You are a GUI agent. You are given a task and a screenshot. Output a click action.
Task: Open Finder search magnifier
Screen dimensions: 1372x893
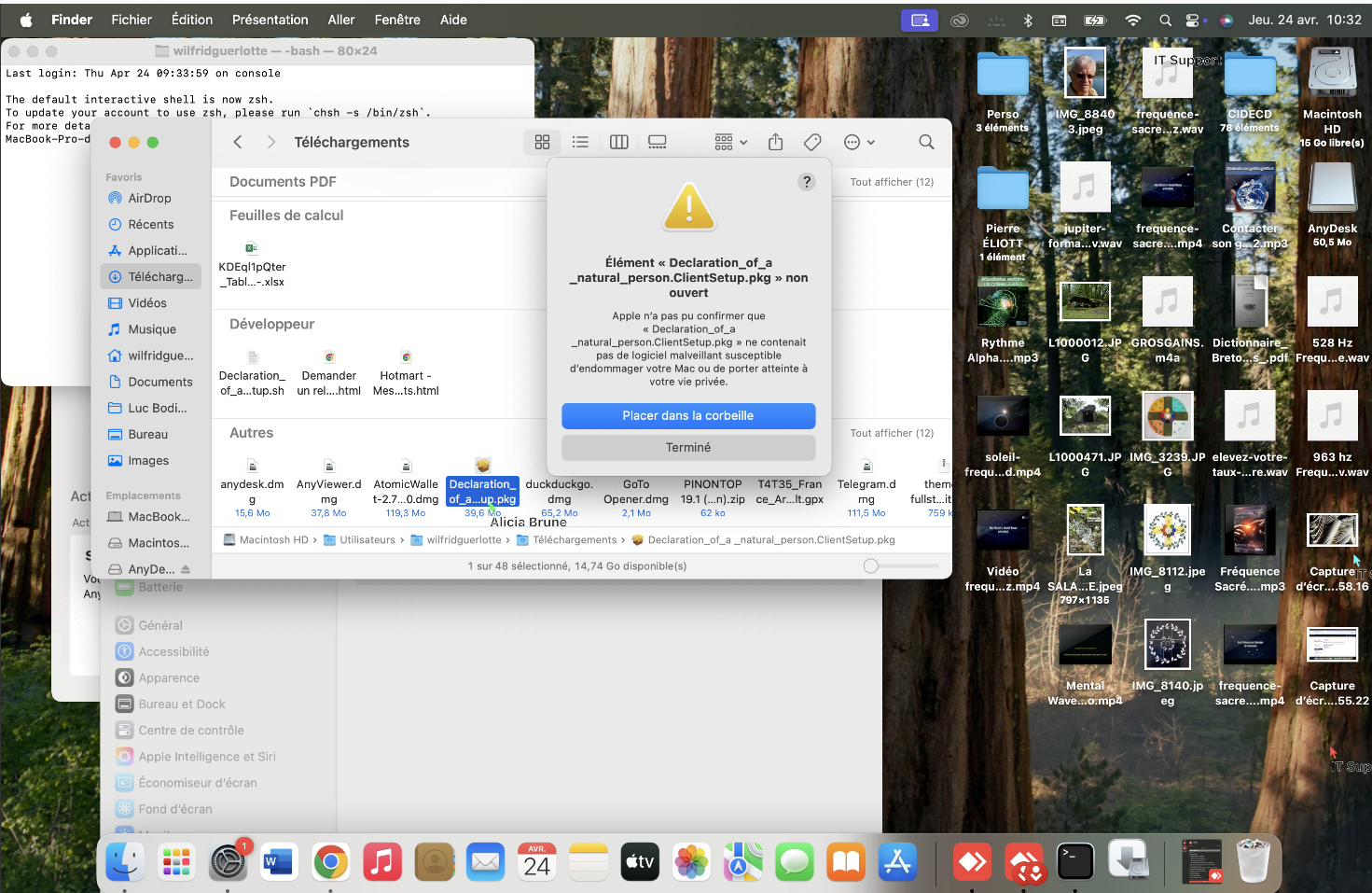(926, 142)
